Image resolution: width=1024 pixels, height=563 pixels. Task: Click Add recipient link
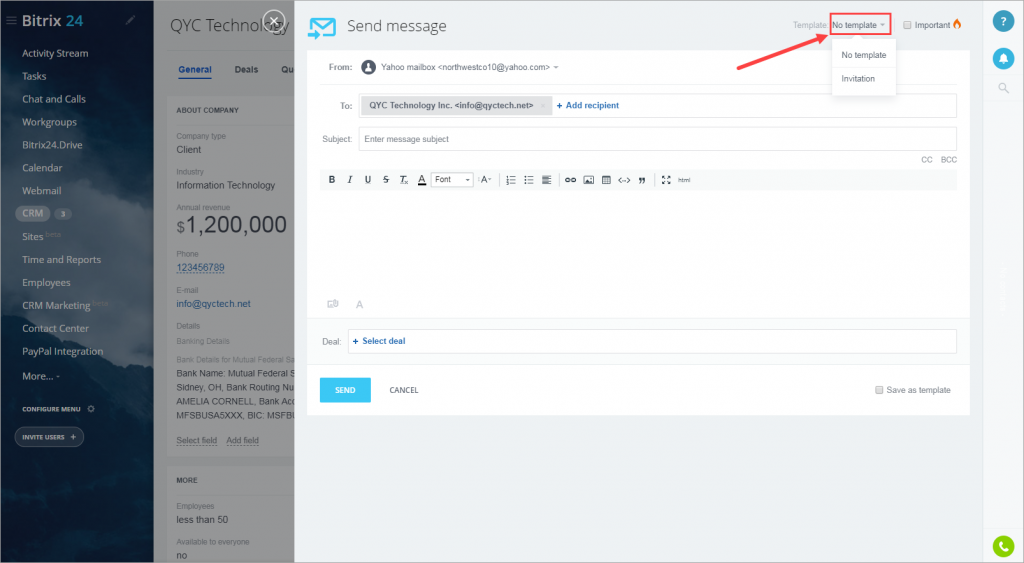tap(588, 105)
